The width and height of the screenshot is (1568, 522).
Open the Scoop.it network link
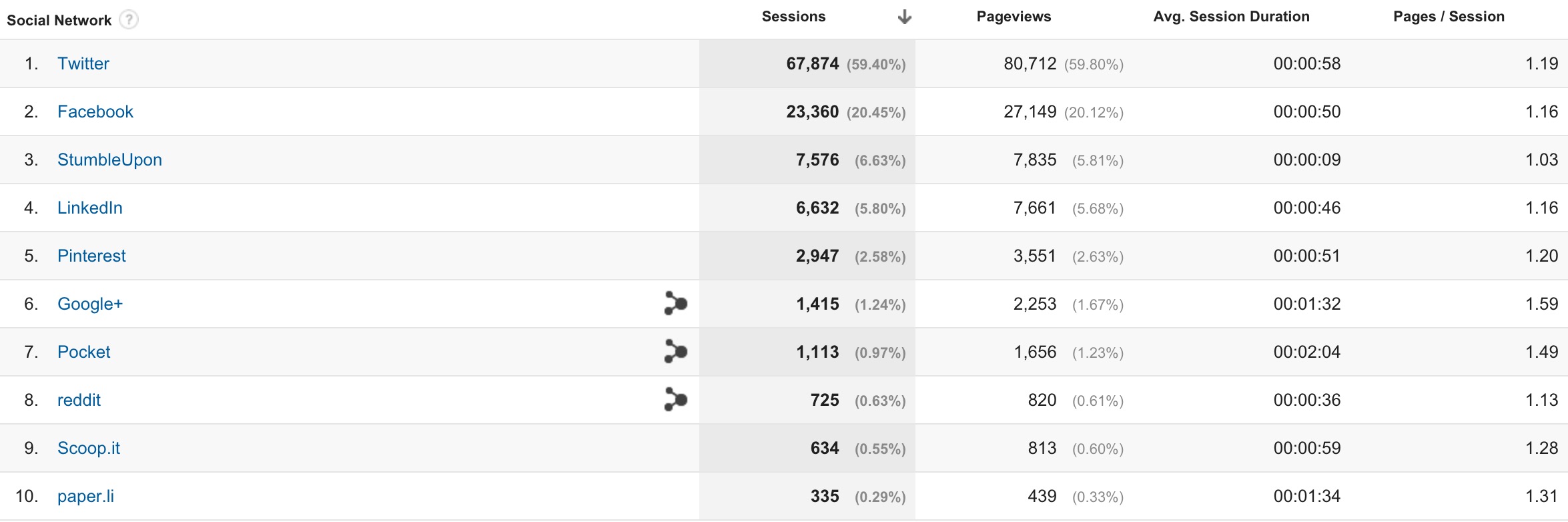[89, 448]
